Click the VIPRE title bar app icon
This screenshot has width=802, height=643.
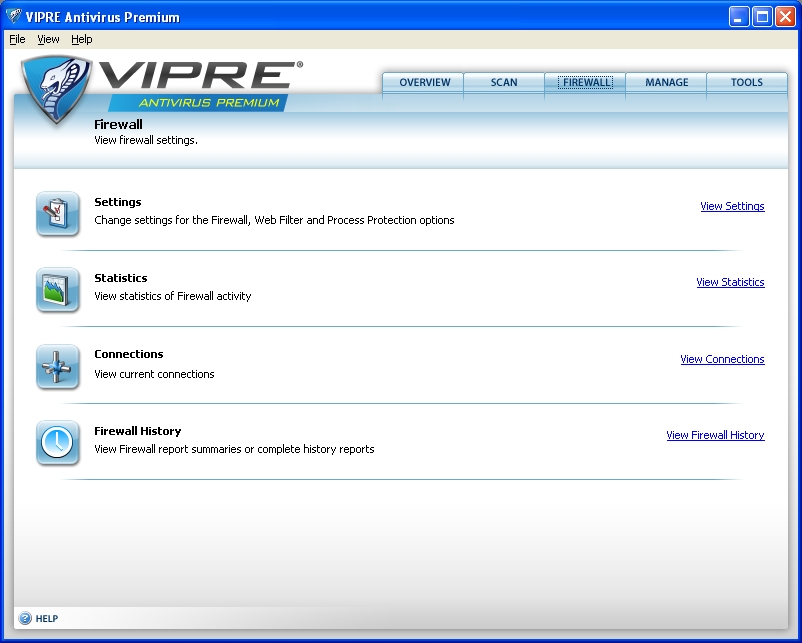tap(13, 16)
